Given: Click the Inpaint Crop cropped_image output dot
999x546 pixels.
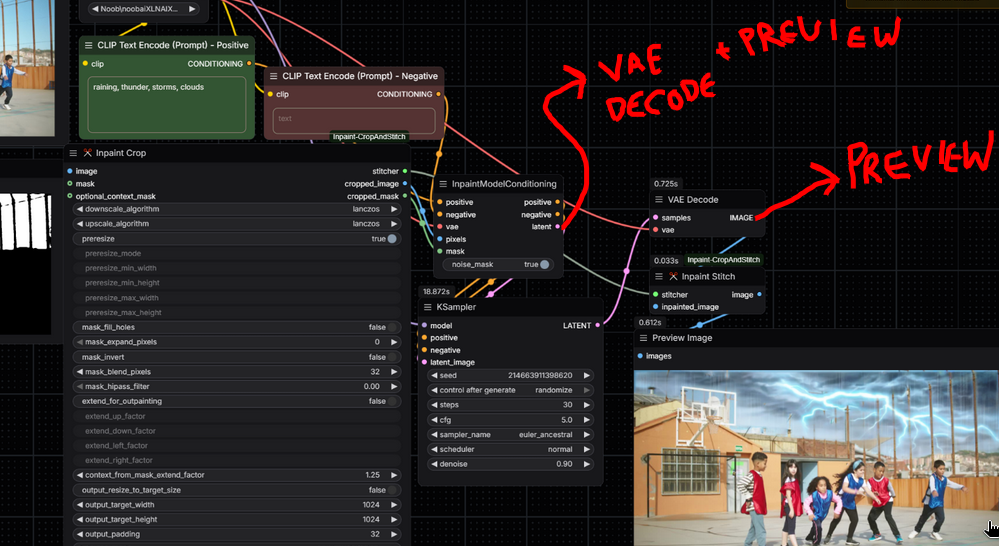Looking at the screenshot, I should [405, 183].
